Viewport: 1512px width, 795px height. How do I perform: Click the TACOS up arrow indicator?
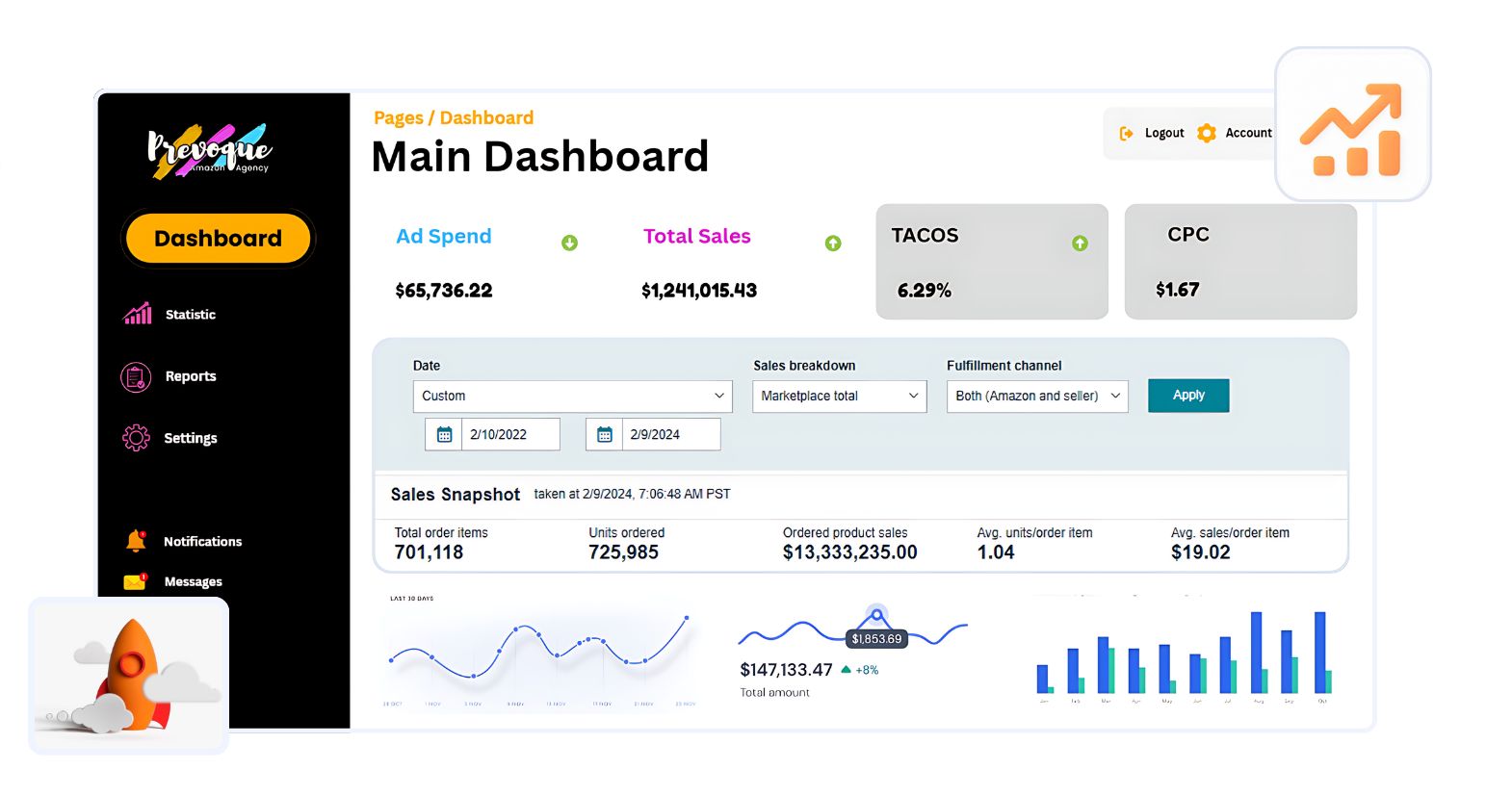1080,244
